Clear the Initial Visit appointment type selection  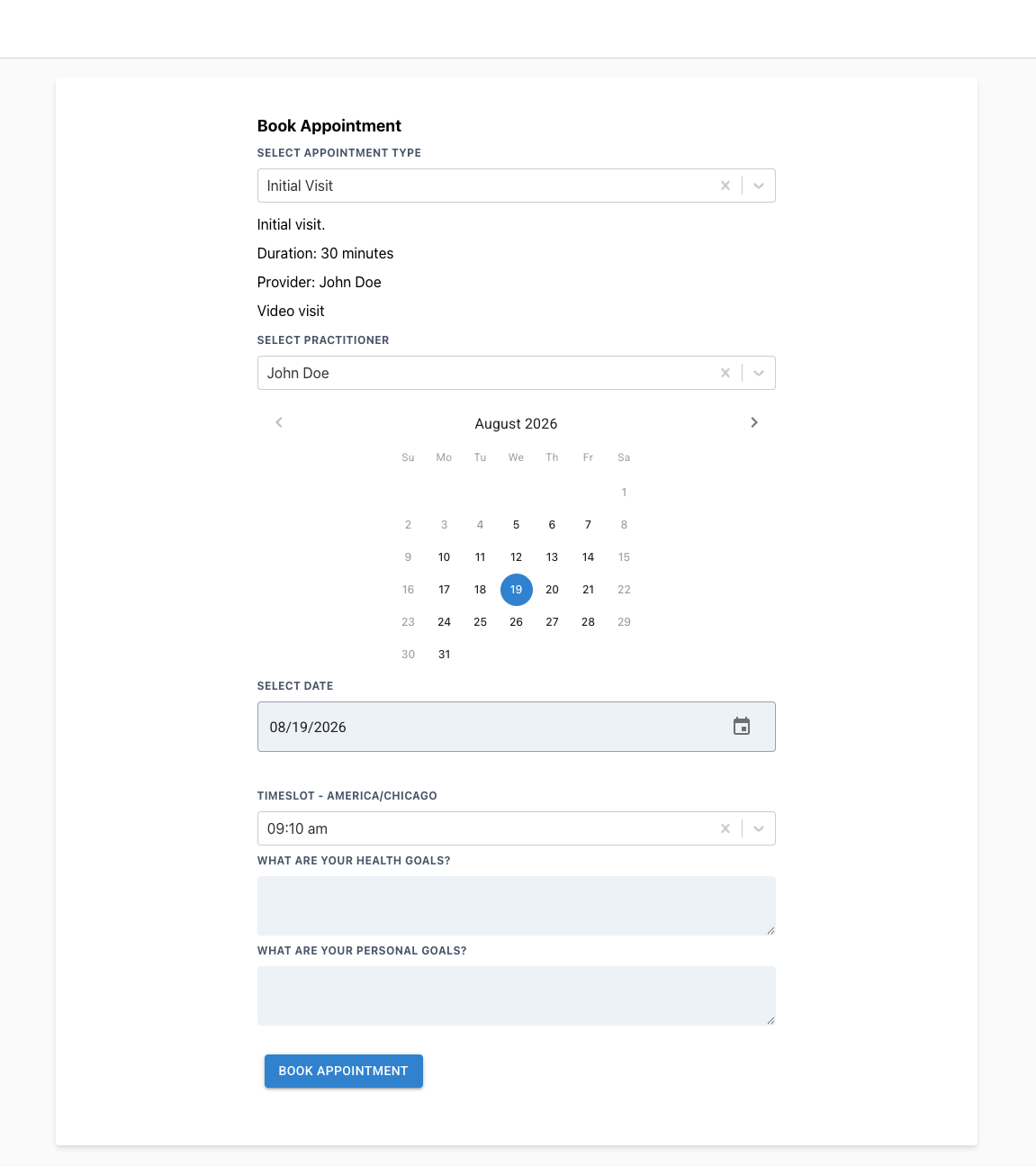(x=725, y=185)
